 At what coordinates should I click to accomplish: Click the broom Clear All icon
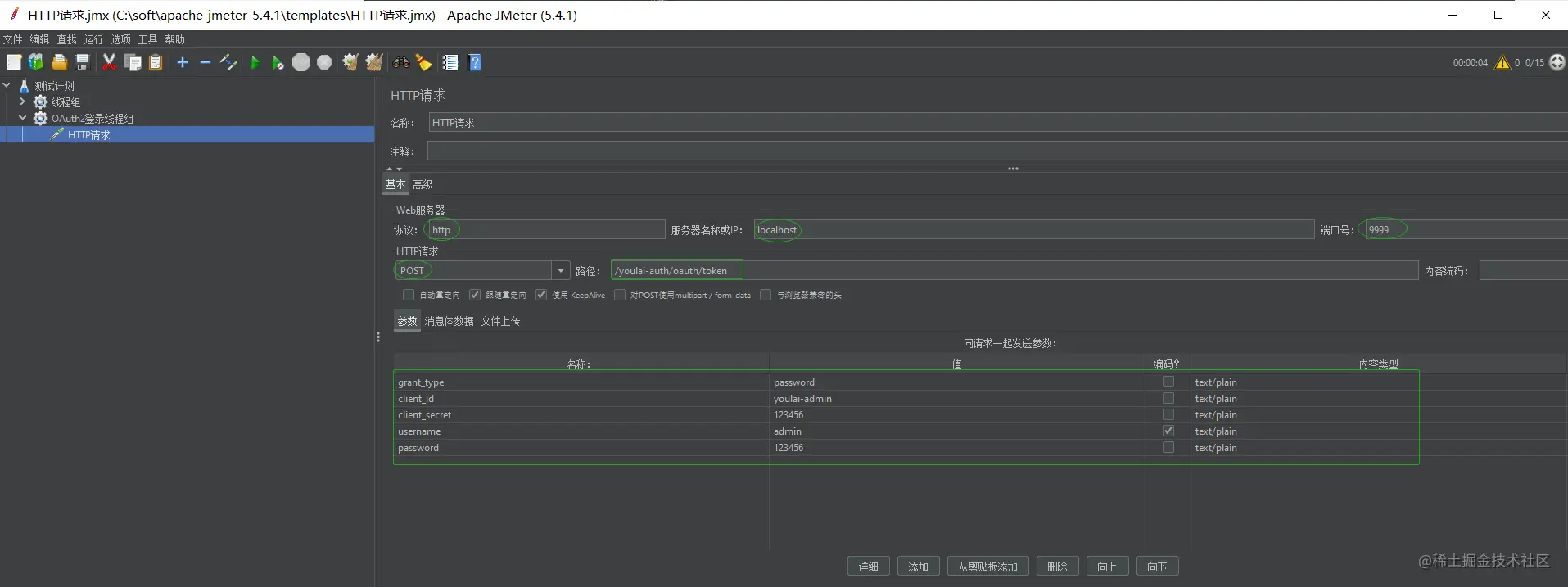[374, 62]
